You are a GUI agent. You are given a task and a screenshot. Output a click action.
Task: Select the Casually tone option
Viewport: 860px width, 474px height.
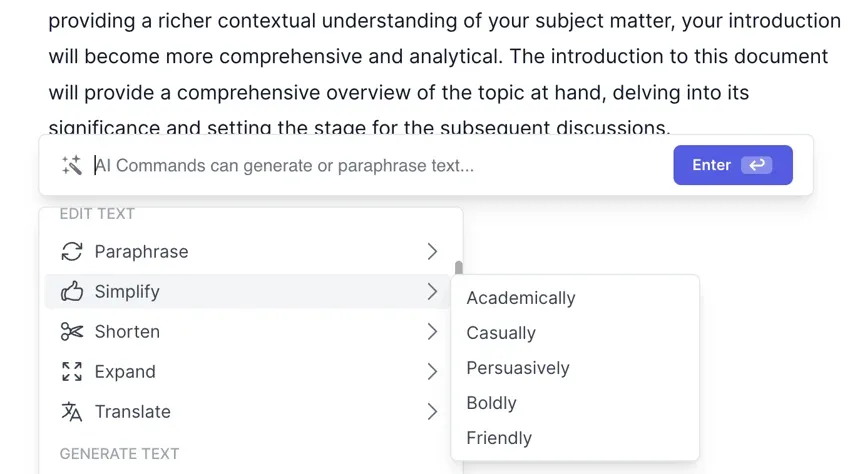(x=501, y=333)
